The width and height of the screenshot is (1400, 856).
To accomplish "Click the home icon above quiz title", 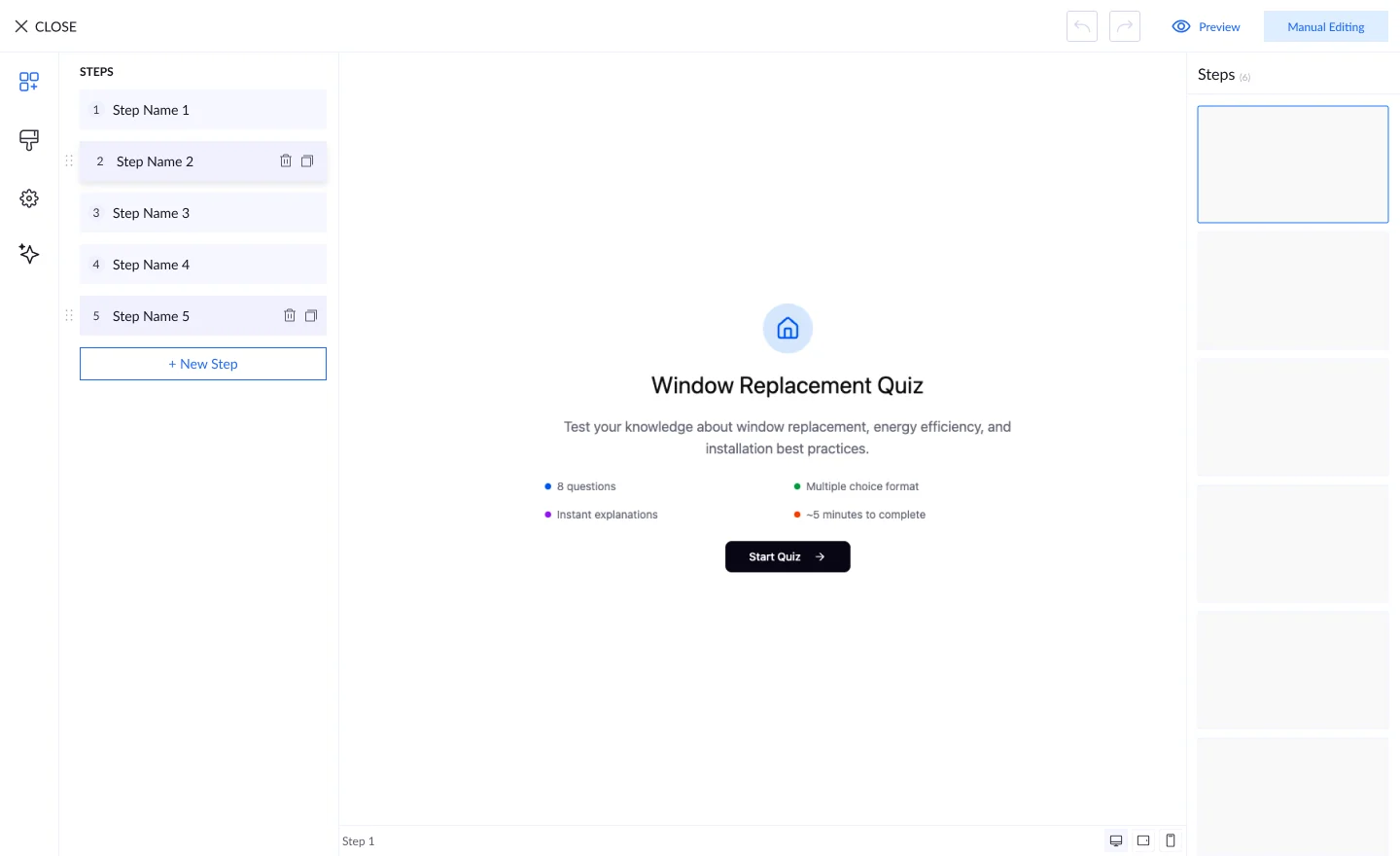I will pyautogui.click(x=787, y=329).
